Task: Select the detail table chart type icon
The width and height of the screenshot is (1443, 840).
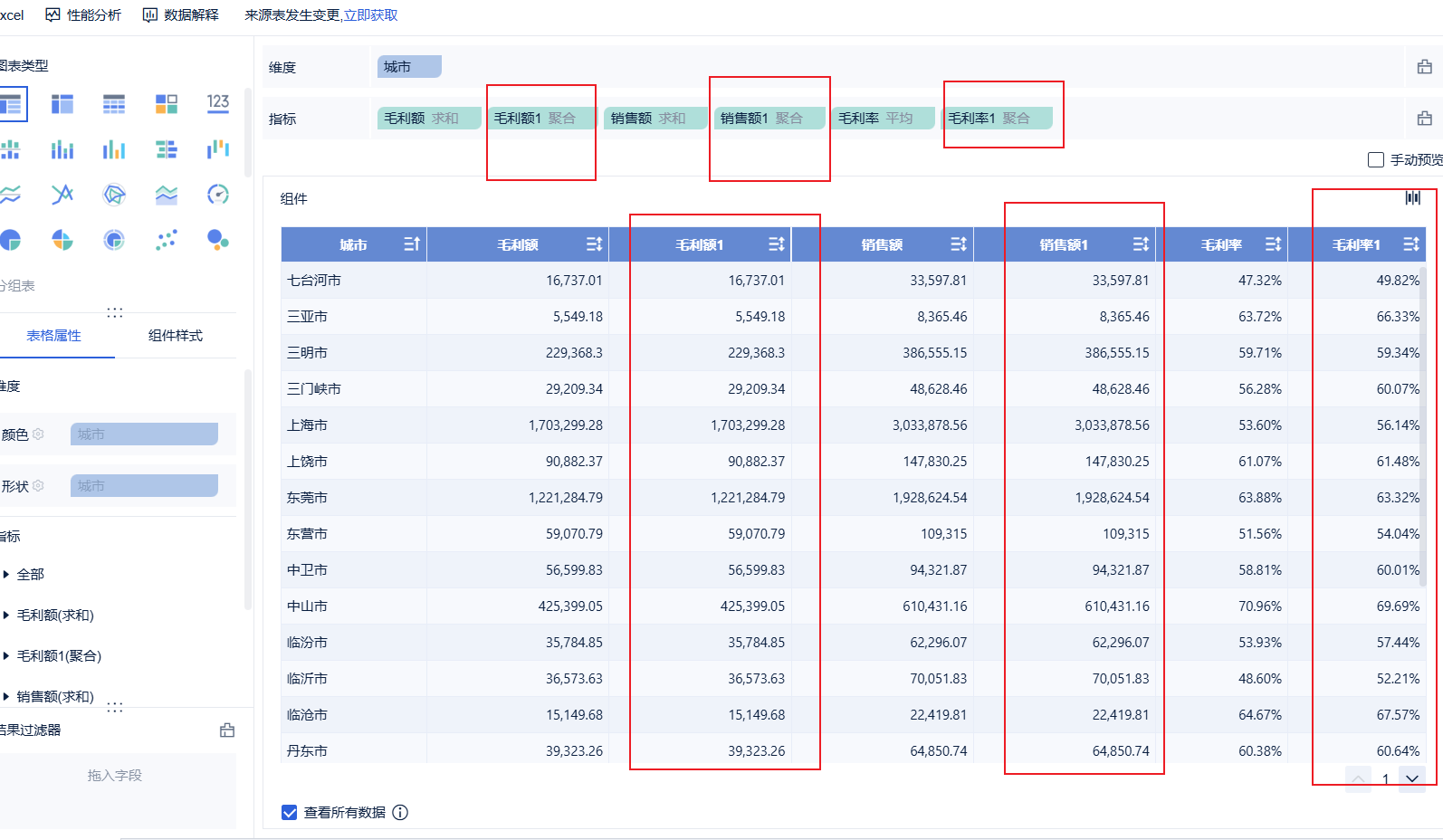Action: [114, 104]
